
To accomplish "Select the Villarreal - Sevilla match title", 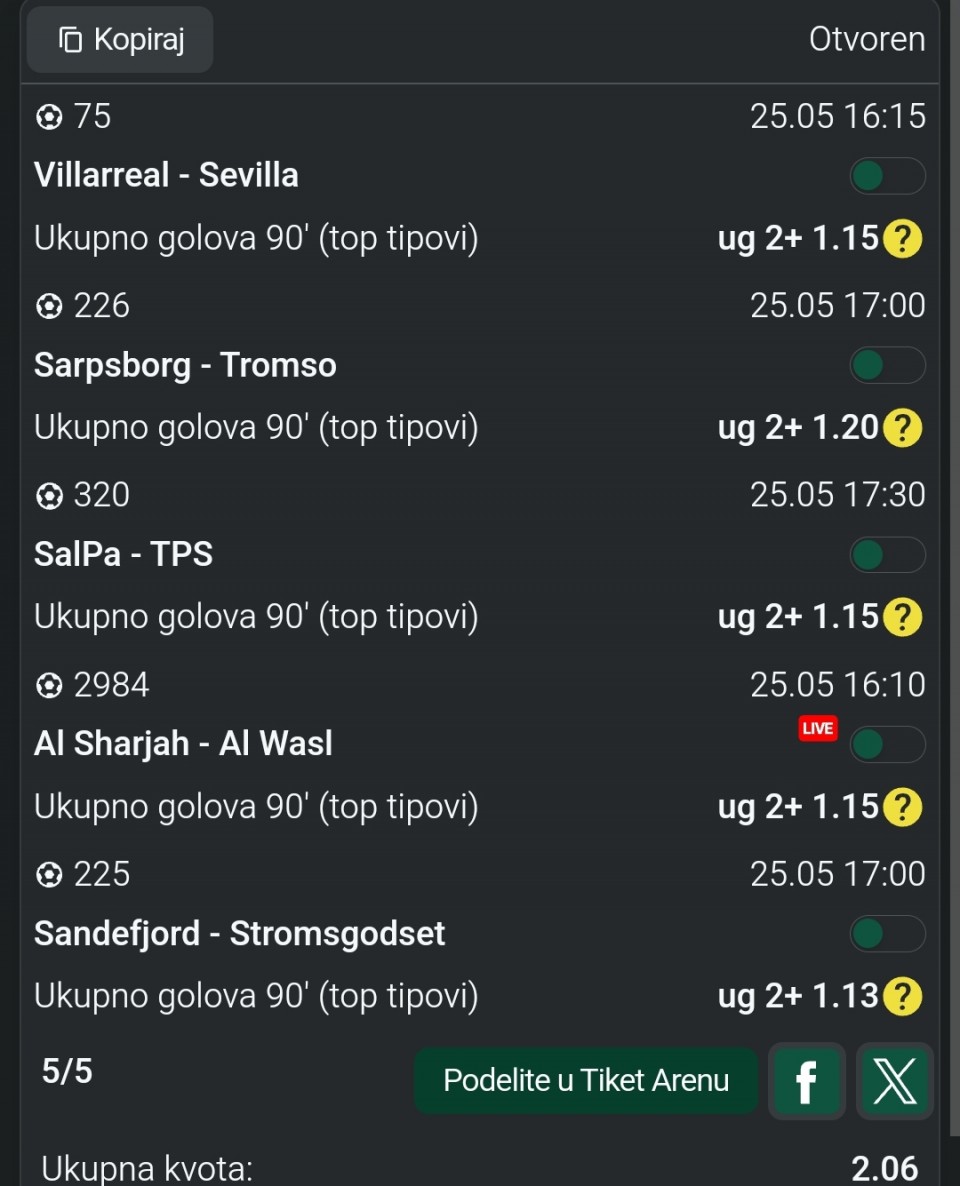I will (166, 175).
